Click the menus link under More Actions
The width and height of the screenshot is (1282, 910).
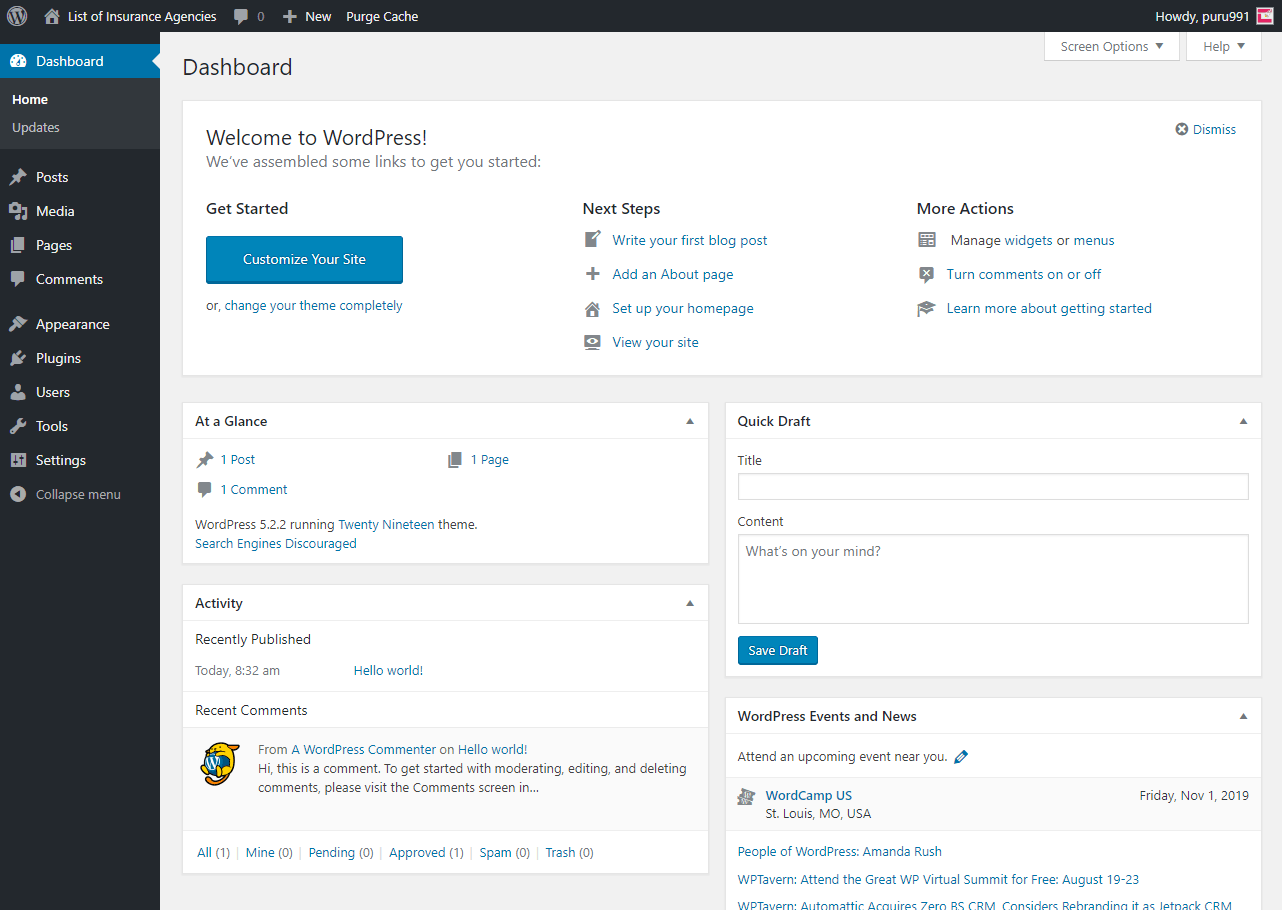(1094, 240)
